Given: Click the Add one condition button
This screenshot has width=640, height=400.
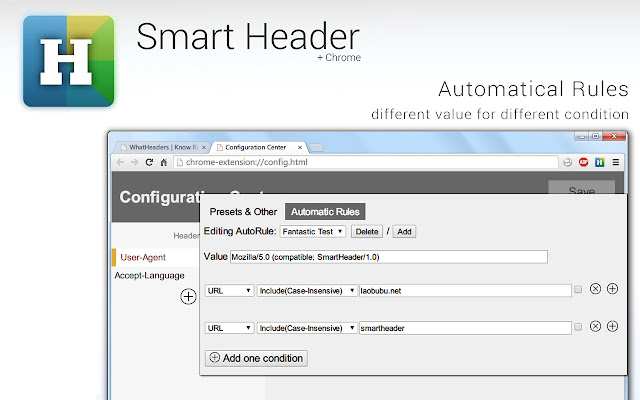Looking at the screenshot, I should coord(255,358).
